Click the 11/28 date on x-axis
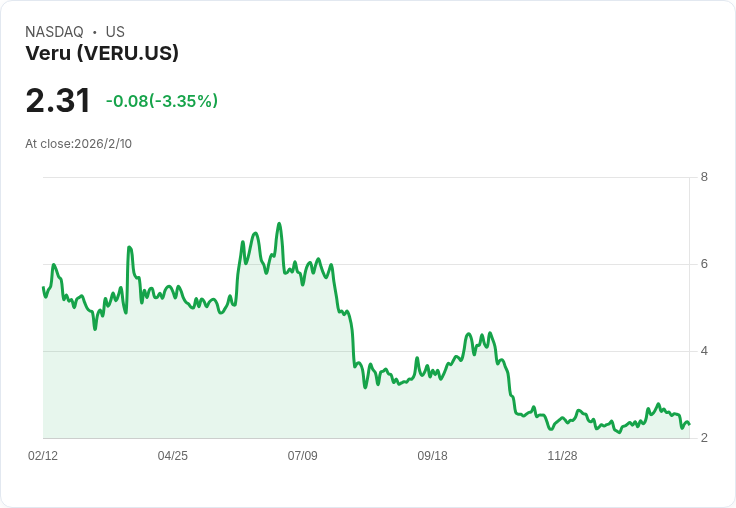This screenshot has height=508, width=736. point(562,456)
